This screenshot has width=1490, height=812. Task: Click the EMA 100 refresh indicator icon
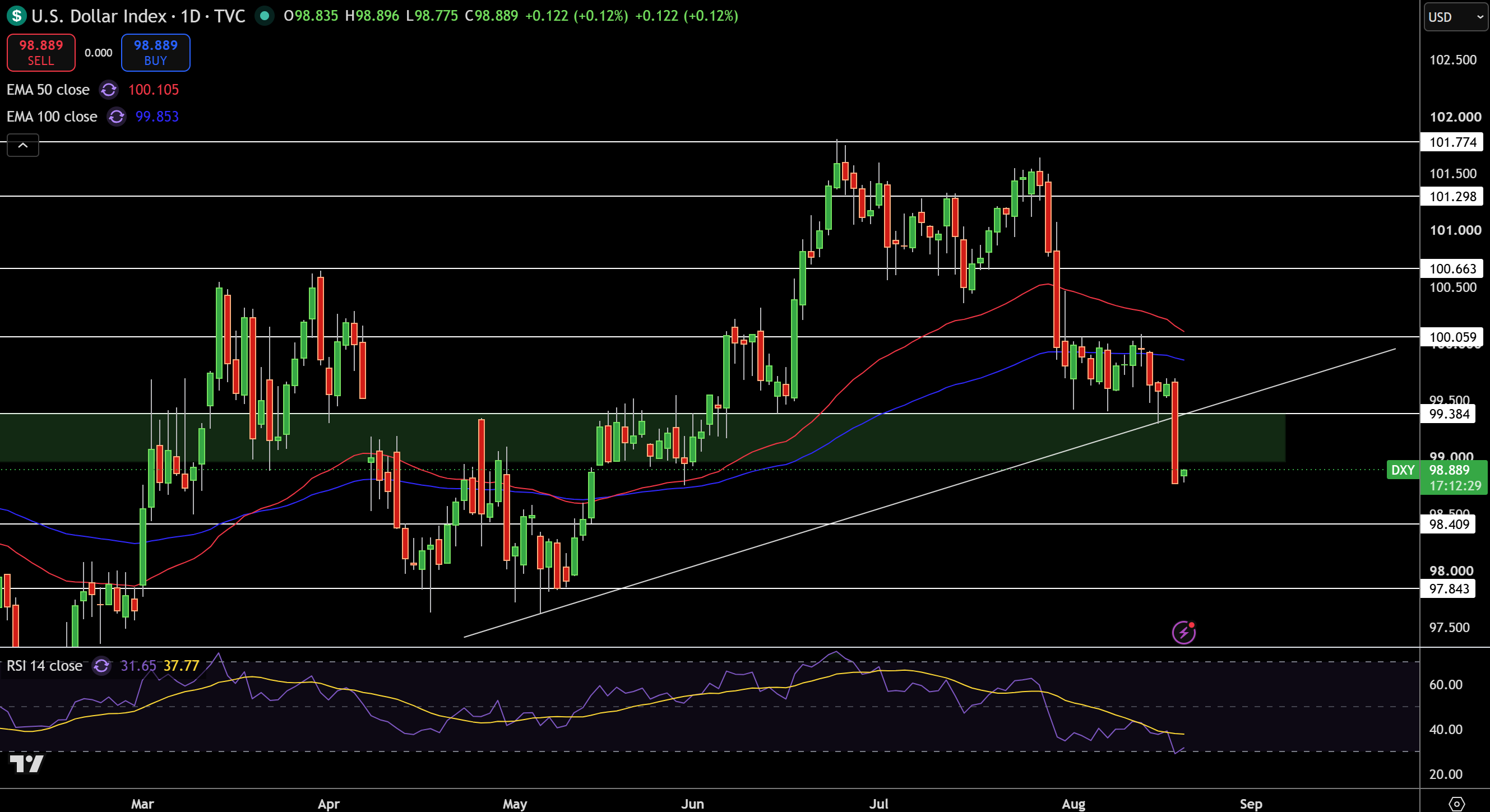click(x=116, y=117)
